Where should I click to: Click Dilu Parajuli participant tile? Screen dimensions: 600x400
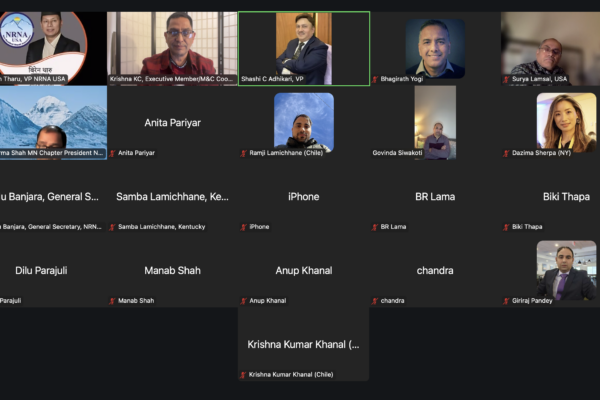(53, 270)
